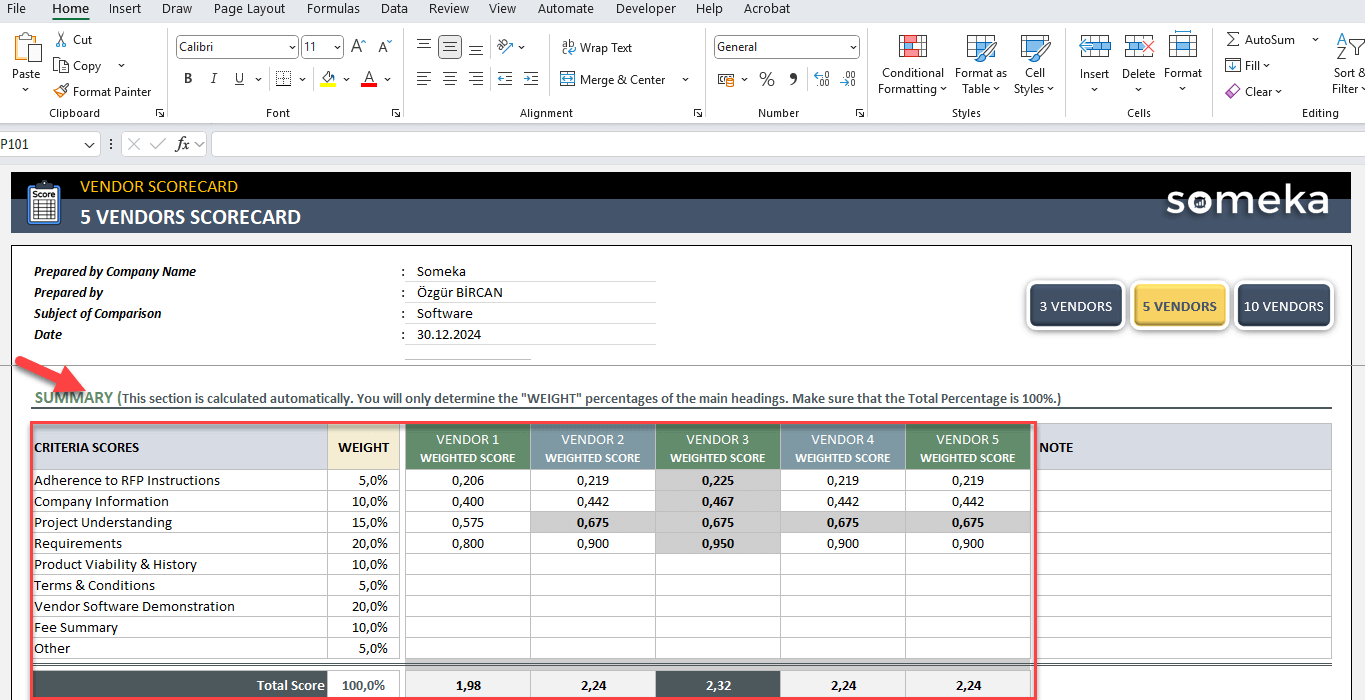
Task: Click the 3 VENDORS button
Action: 1075,305
